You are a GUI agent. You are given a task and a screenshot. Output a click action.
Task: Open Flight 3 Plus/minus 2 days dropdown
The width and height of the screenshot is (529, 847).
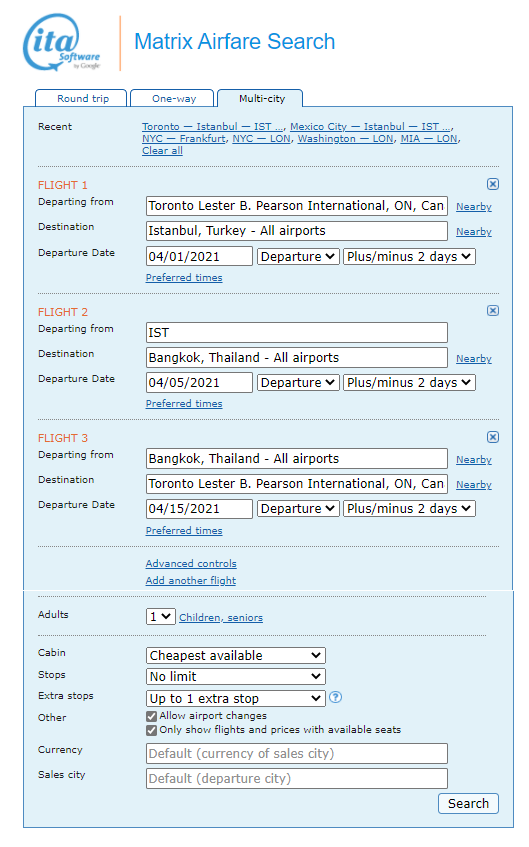[x=409, y=508]
